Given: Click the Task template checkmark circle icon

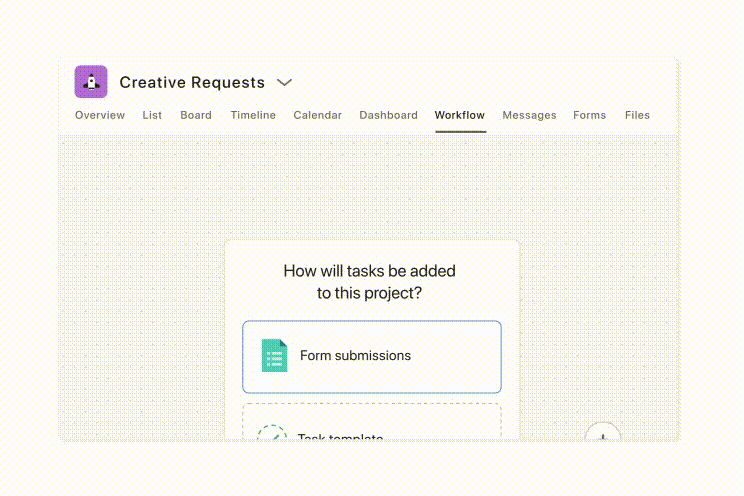Looking at the screenshot, I should coord(272,435).
